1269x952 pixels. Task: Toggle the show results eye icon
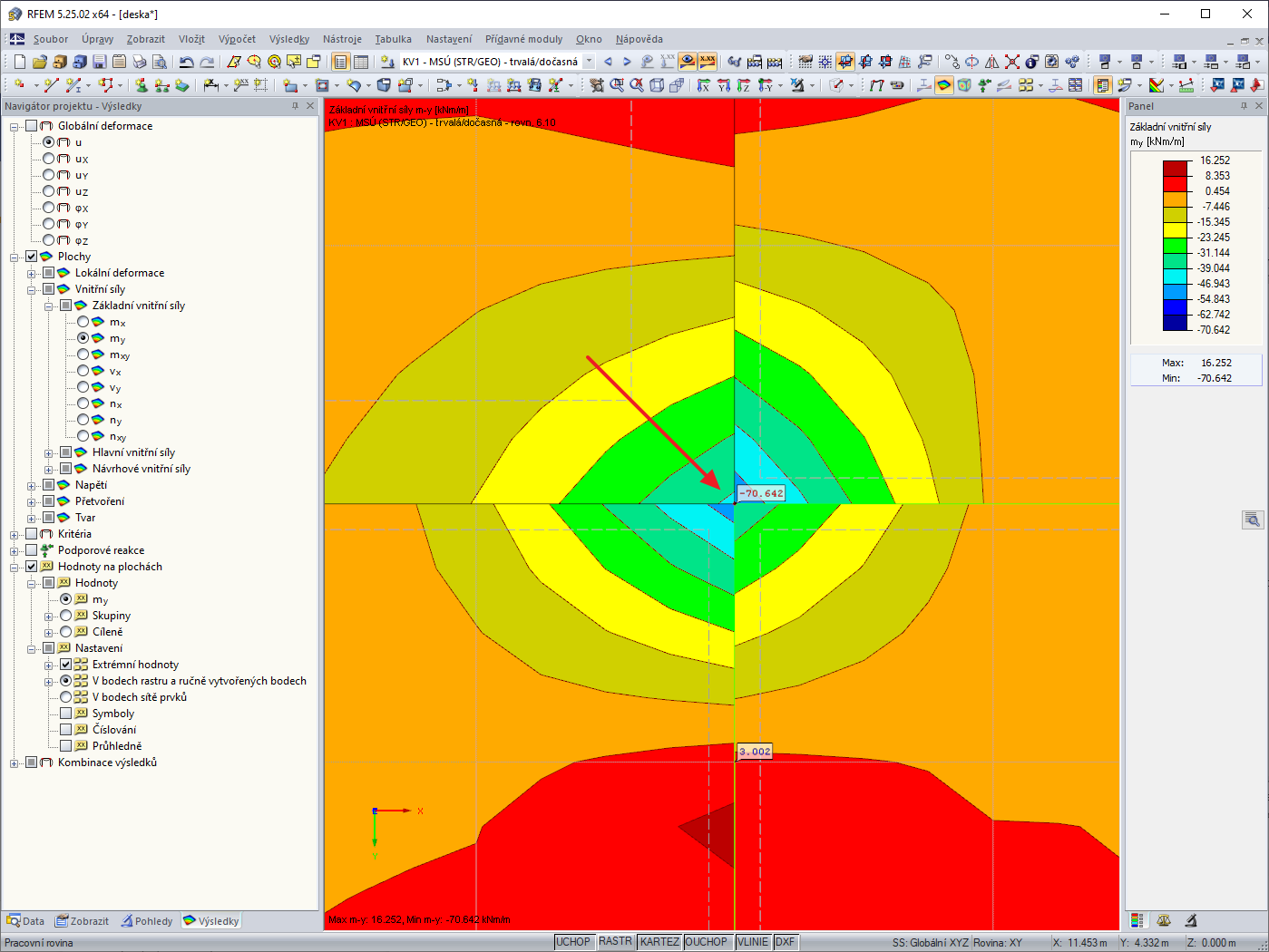pyautogui.click(x=688, y=62)
